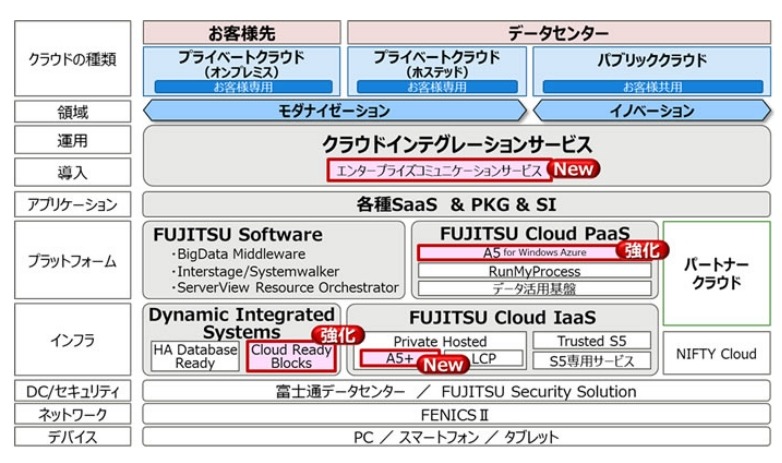Click the ネットワーク row label
This screenshot has width=782, height=463.
click(73, 415)
